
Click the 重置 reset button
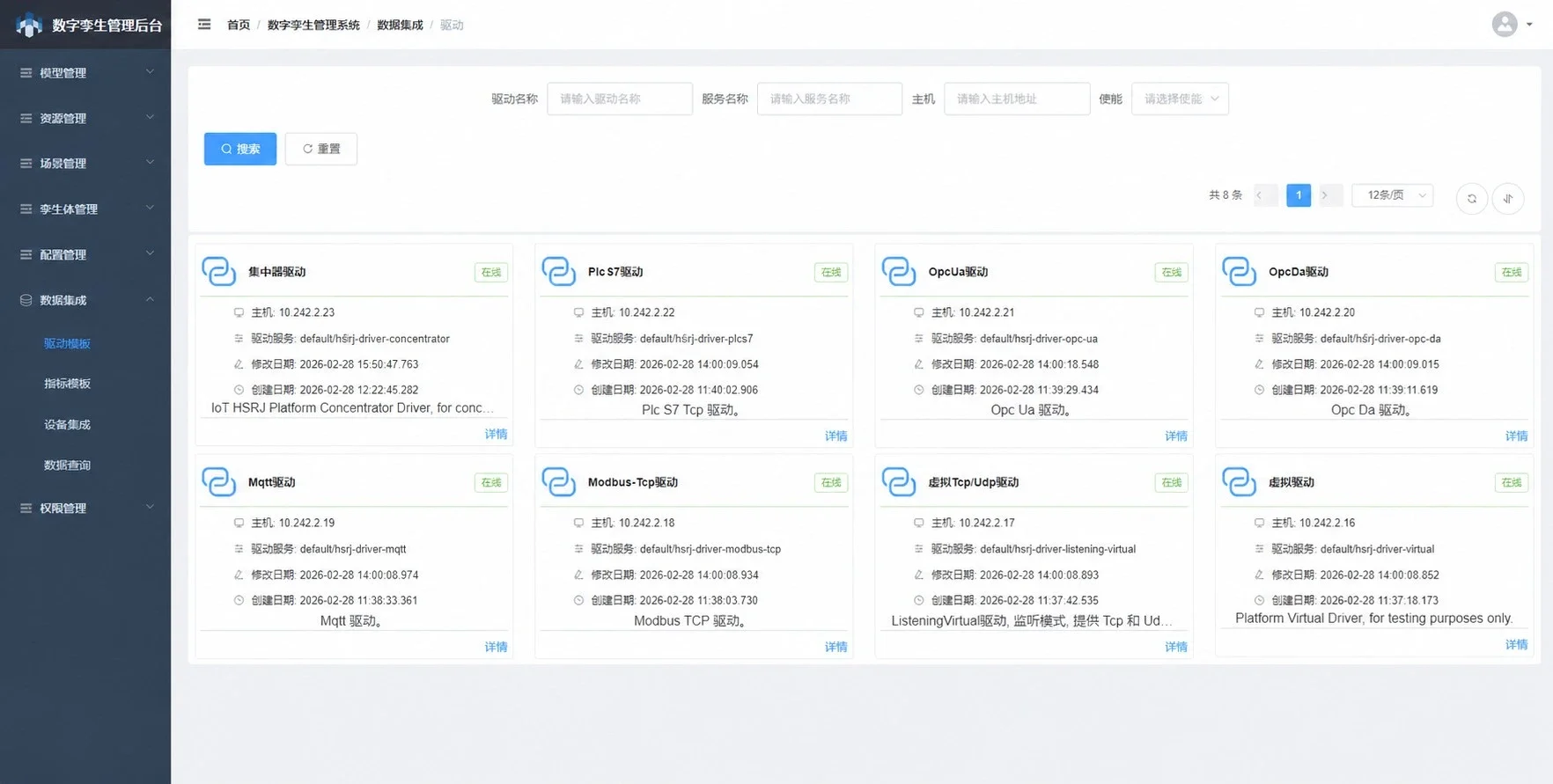coord(321,149)
